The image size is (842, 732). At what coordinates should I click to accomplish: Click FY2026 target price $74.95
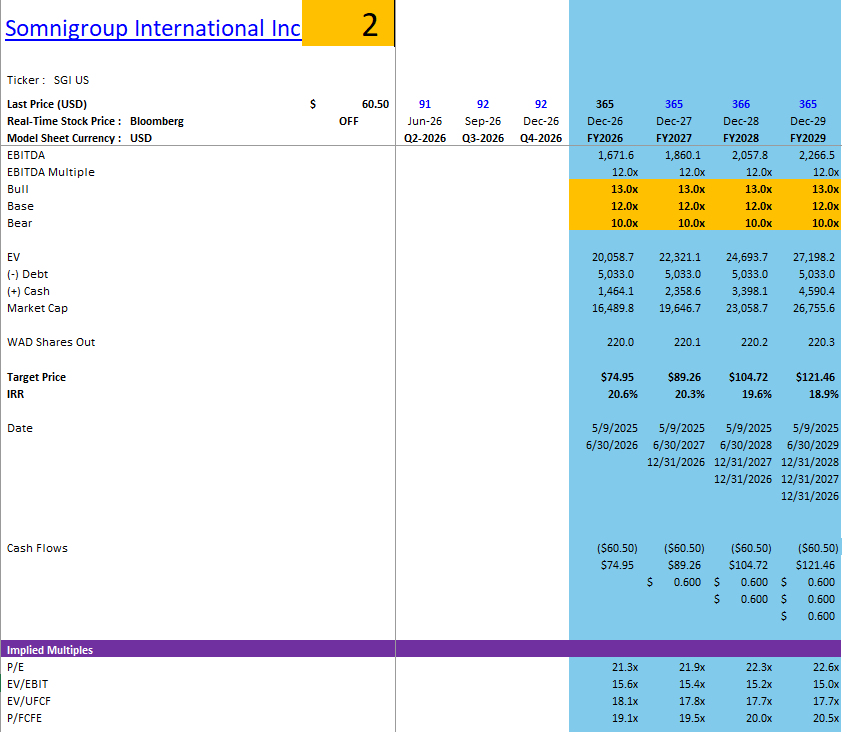click(x=617, y=377)
